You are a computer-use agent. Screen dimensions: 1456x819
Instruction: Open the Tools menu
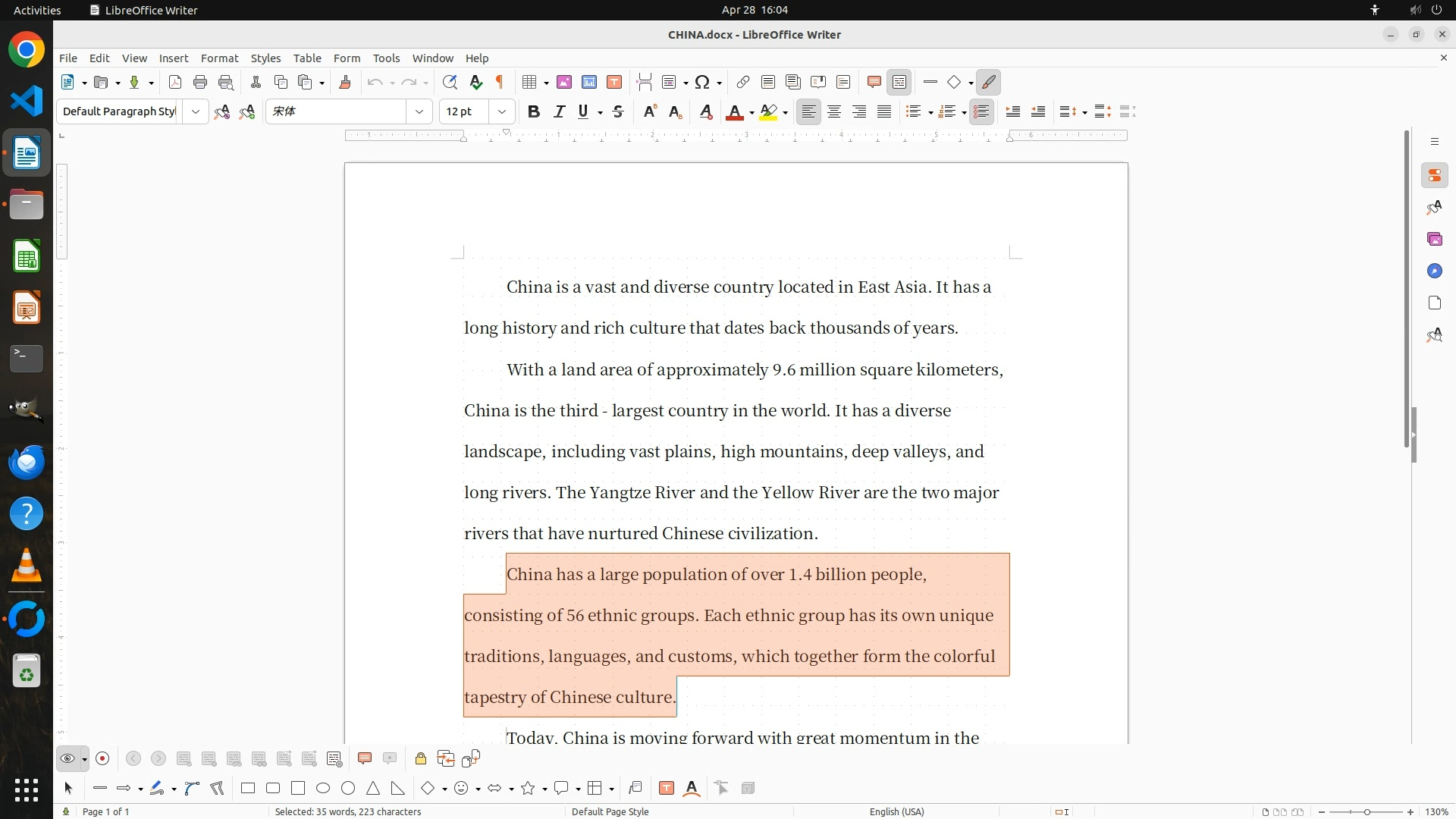pos(386,58)
